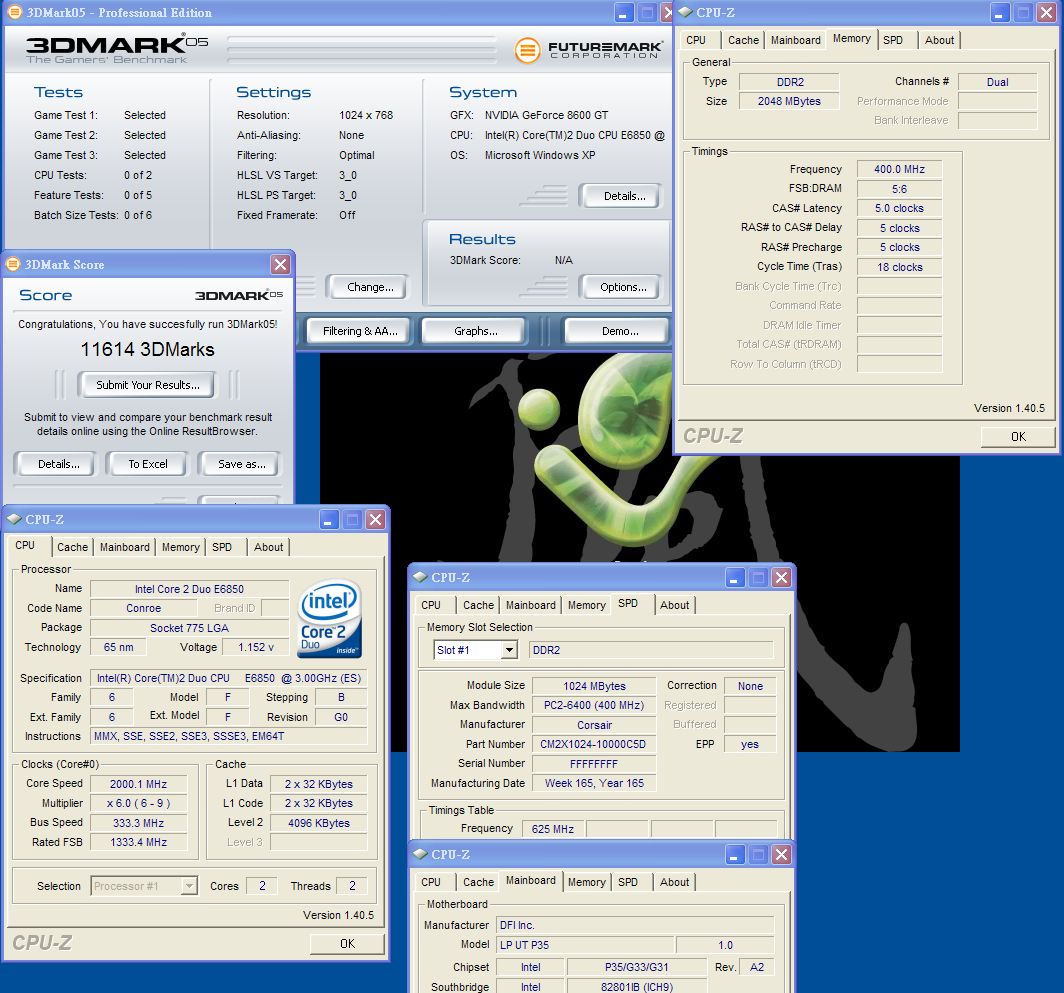Launch the Demo... button
Viewport: 1064px width, 993px height.
pos(619,331)
